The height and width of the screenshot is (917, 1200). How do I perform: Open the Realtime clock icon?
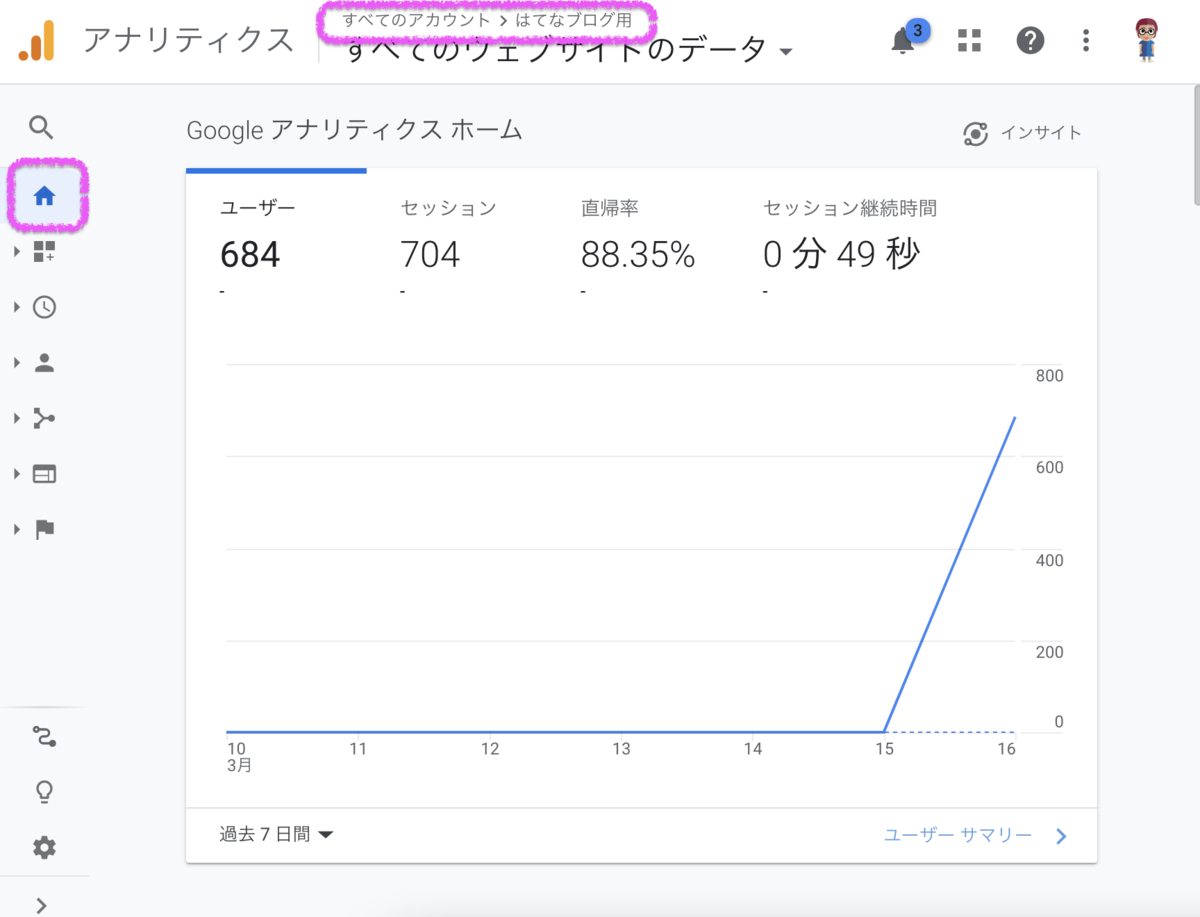[x=44, y=307]
